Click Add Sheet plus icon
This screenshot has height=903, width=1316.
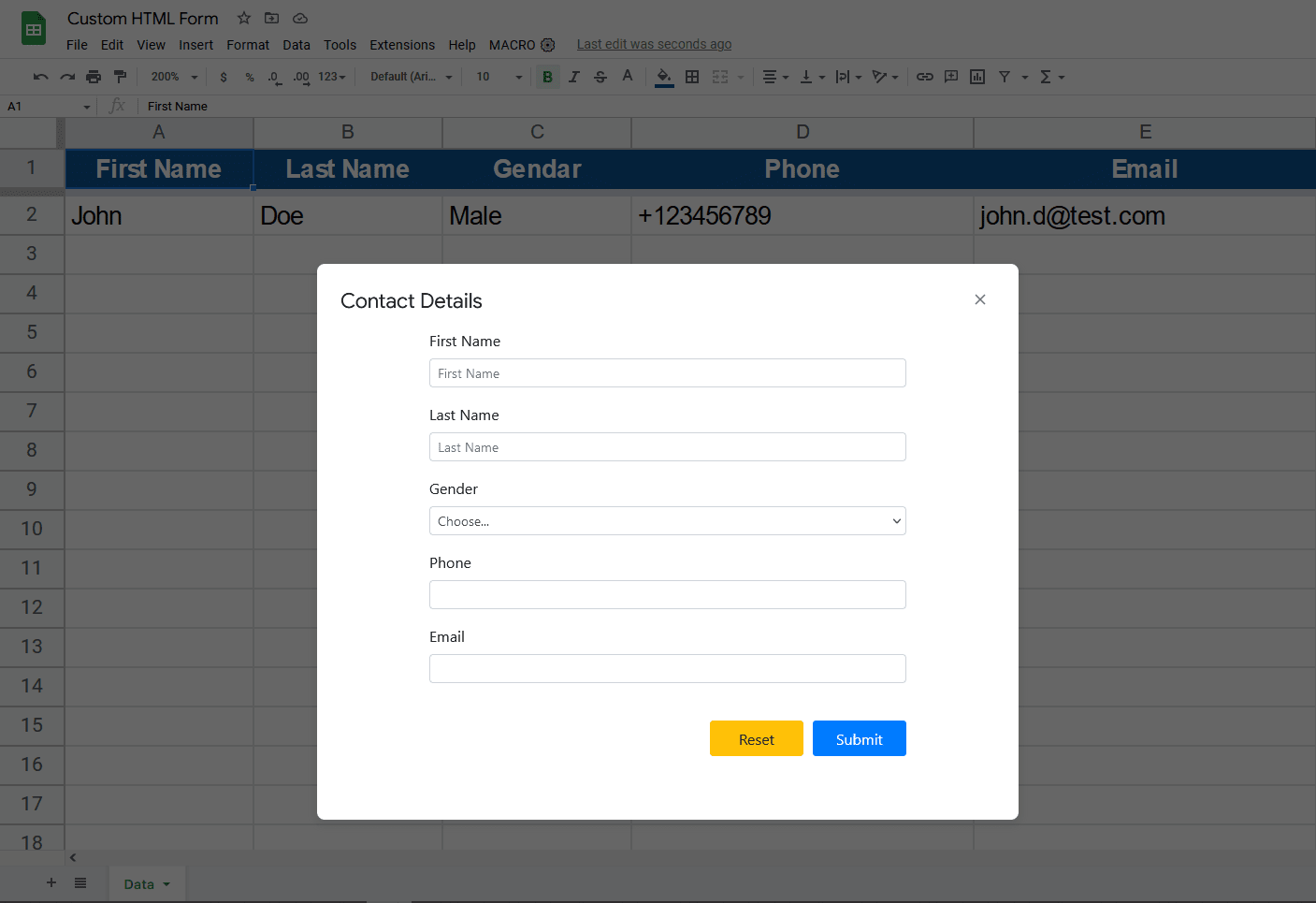point(51,882)
